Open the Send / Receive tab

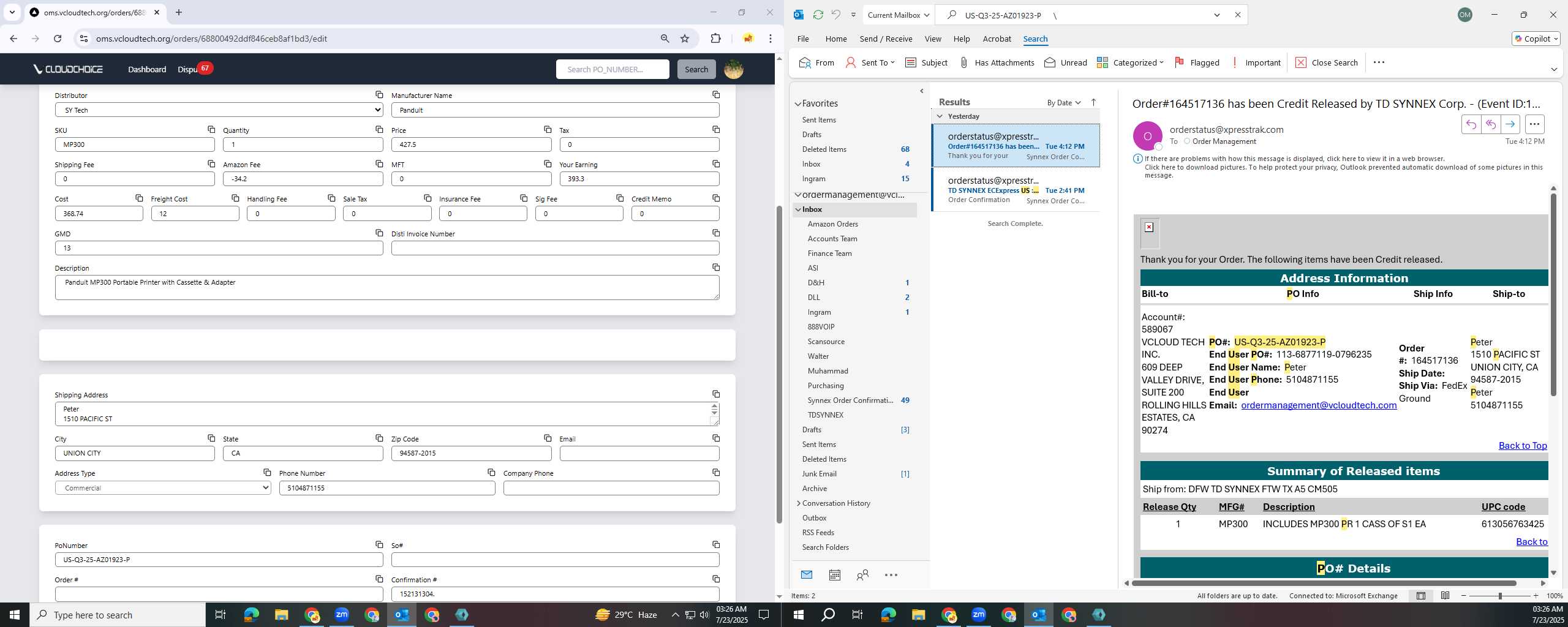(x=886, y=39)
